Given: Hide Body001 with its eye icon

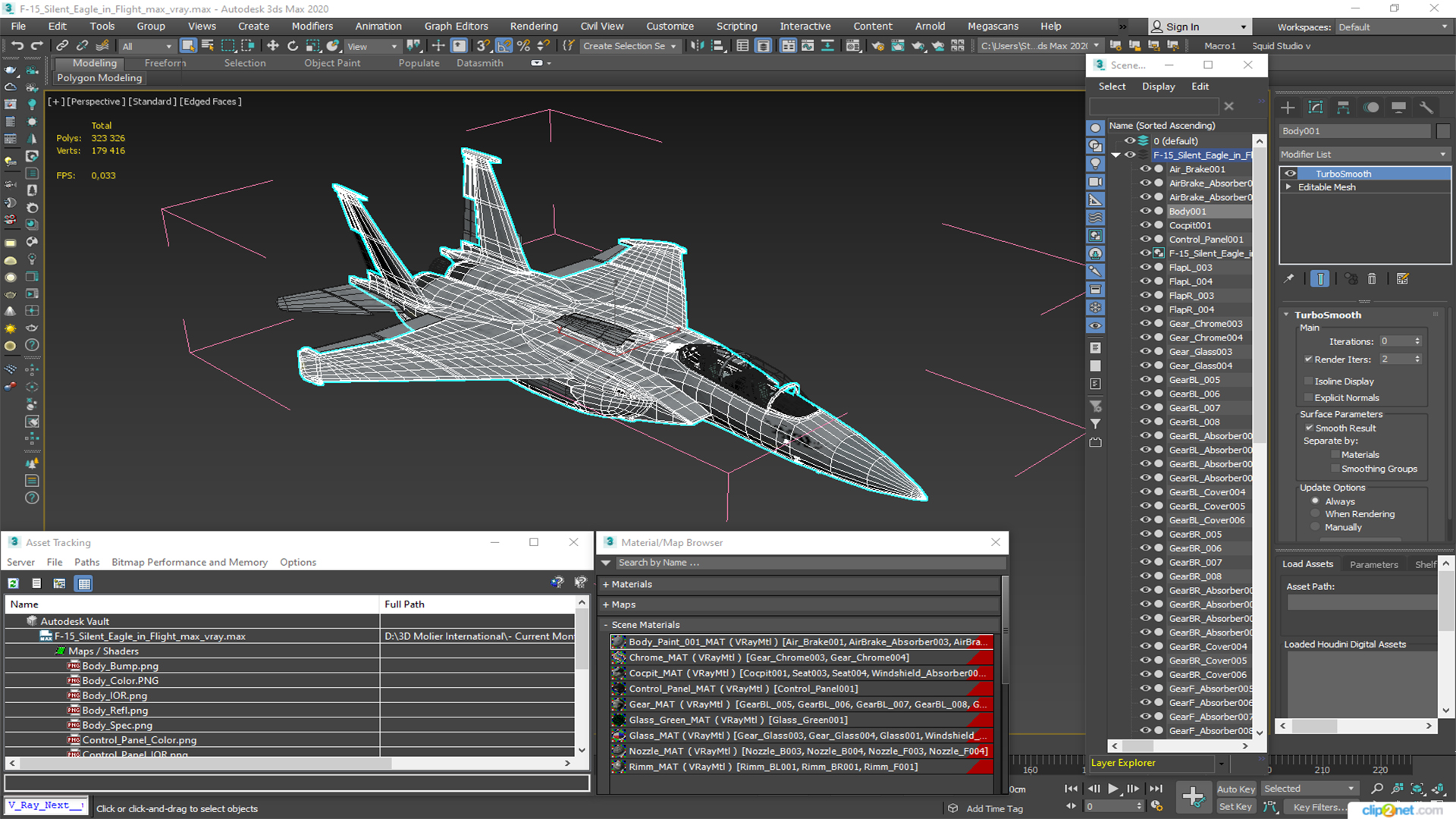Looking at the screenshot, I should tap(1146, 212).
